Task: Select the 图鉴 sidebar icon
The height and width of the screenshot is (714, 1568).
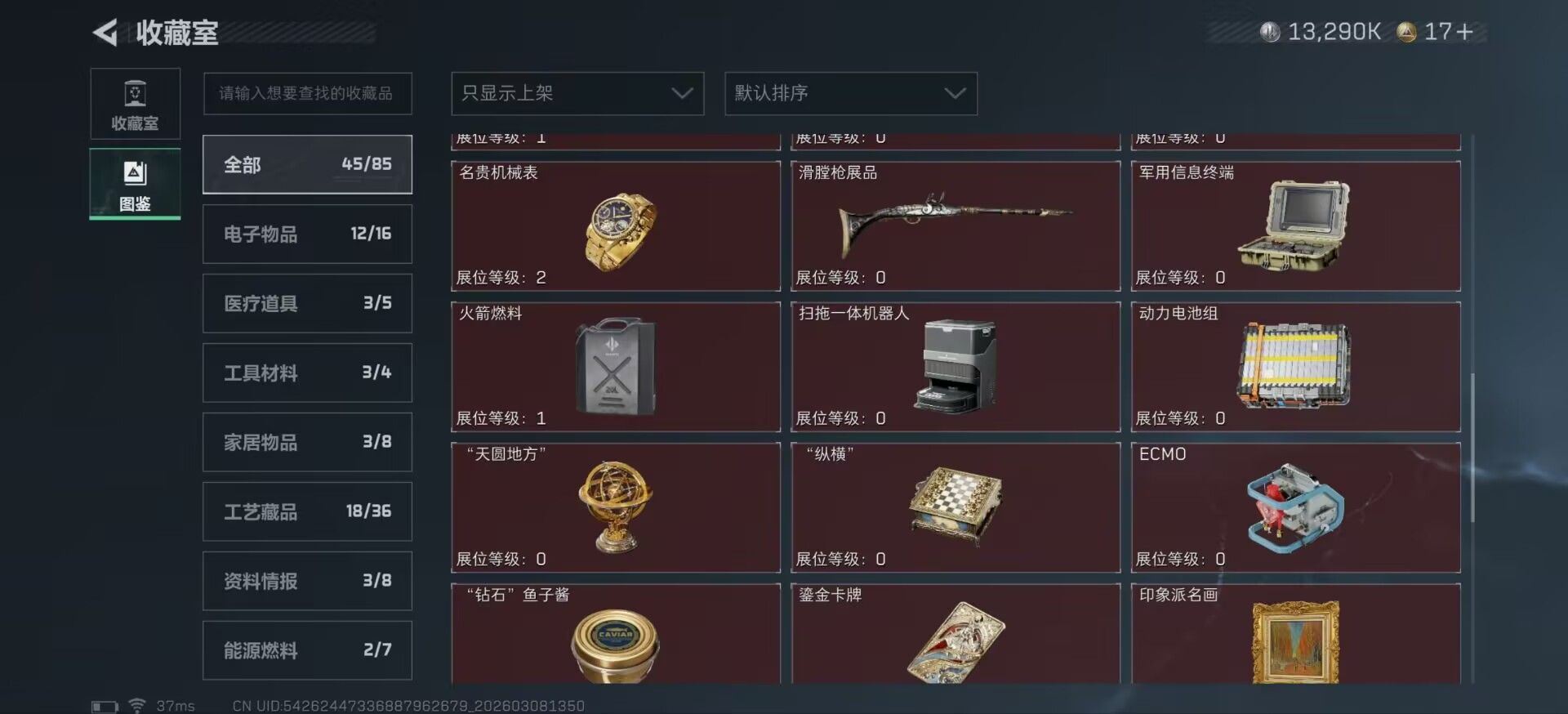Action: 135,184
